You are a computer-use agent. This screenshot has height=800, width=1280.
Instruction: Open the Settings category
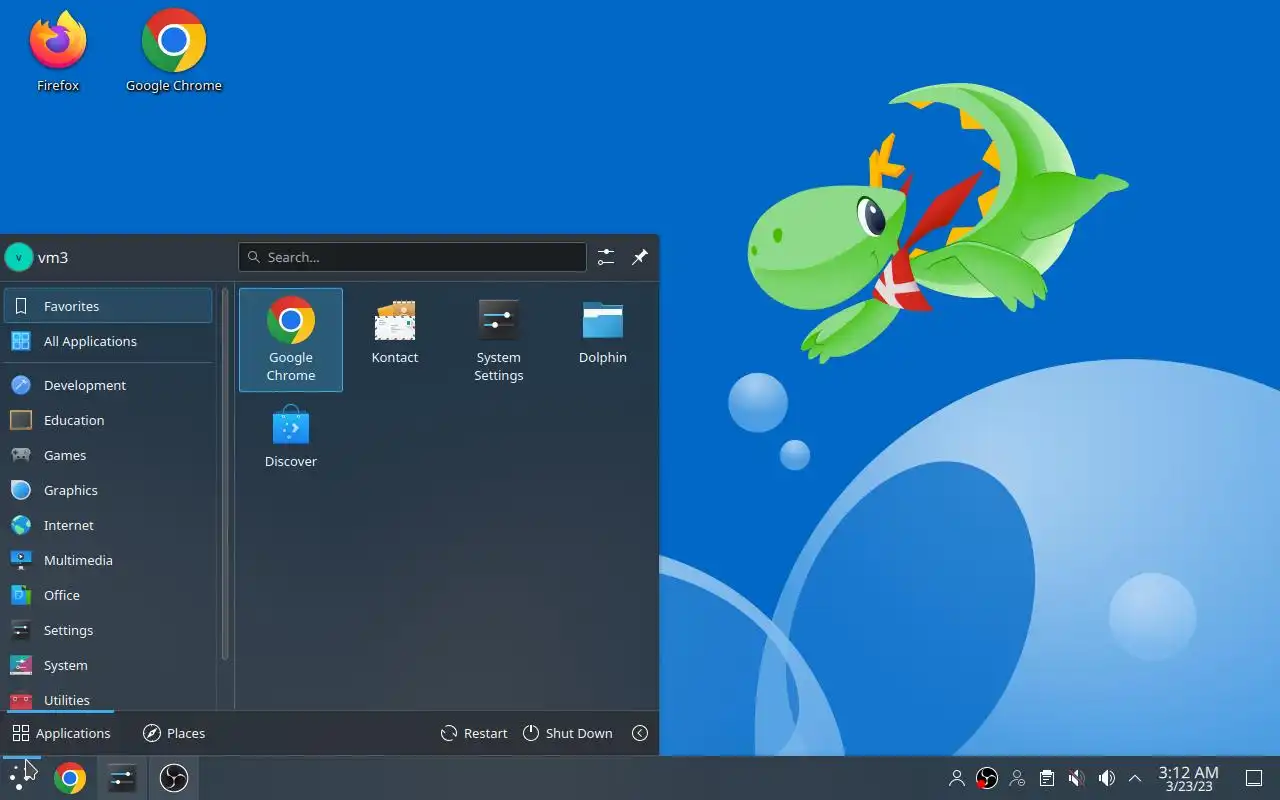pyautogui.click(x=108, y=630)
